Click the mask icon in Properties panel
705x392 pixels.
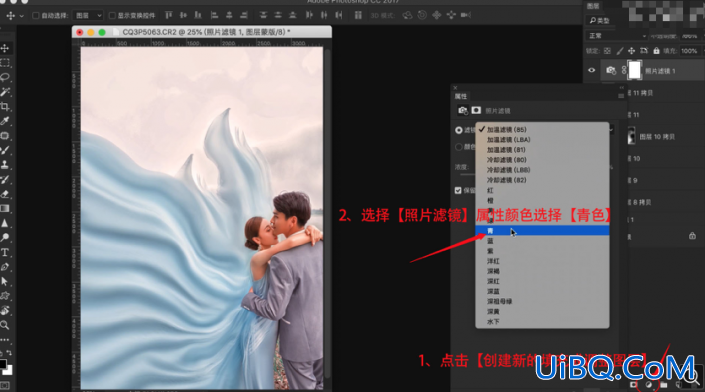[x=476, y=110]
